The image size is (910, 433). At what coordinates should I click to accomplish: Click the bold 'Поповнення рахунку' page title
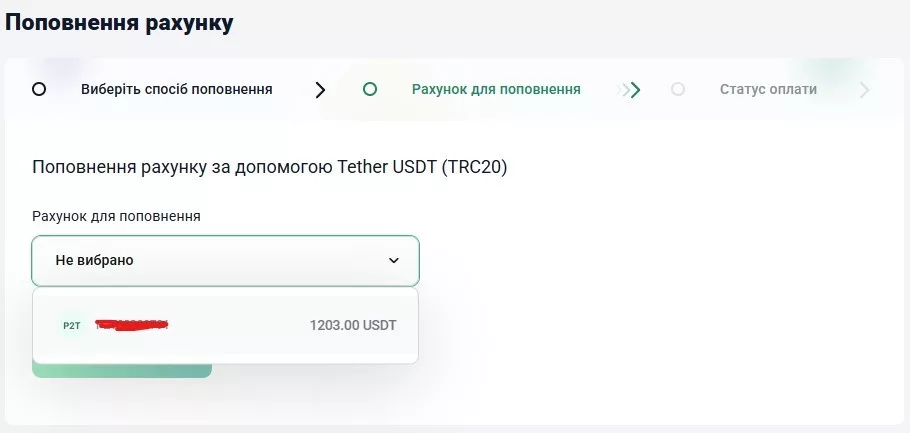click(120, 23)
